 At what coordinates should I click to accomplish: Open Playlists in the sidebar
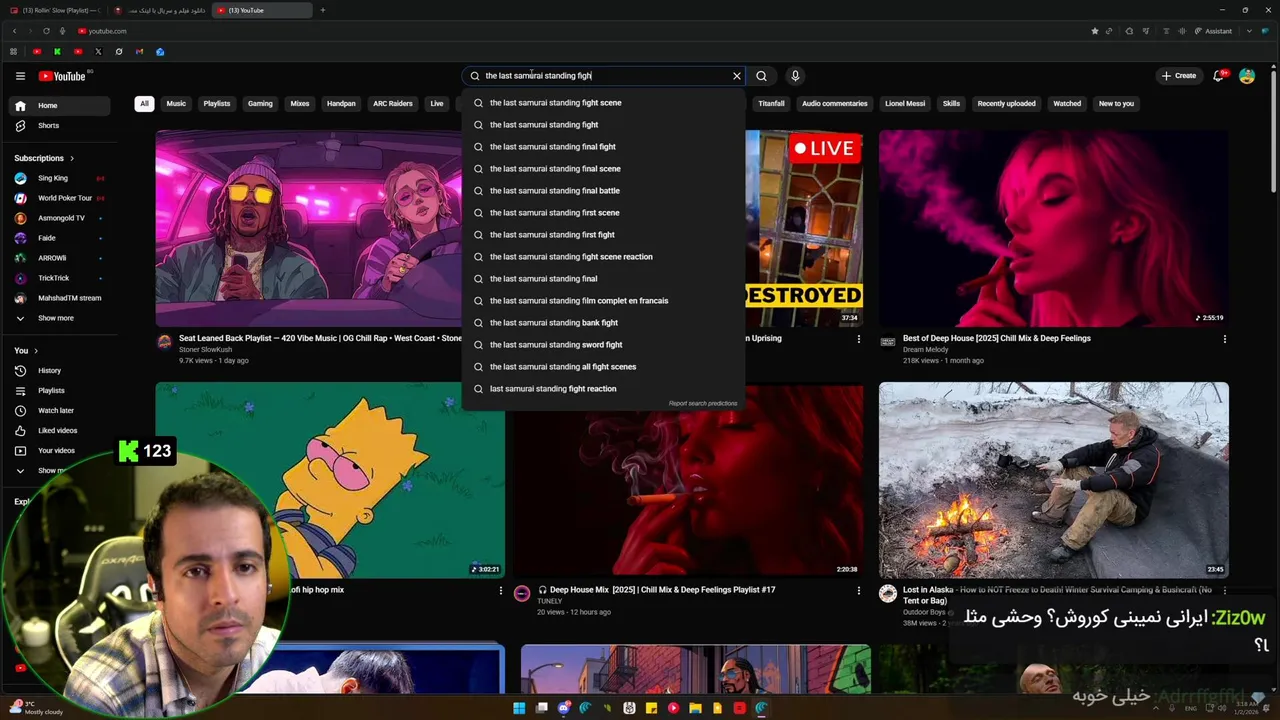point(62,390)
